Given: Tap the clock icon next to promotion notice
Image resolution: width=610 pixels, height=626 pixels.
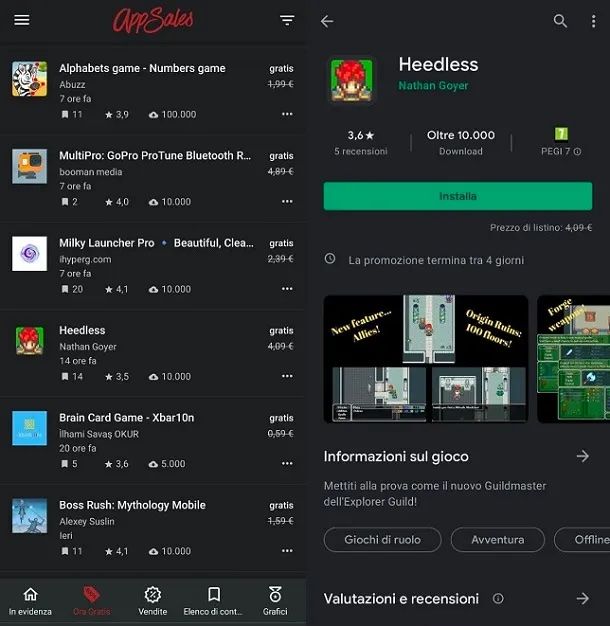Looking at the screenshot, I should (x=330, y=259).
